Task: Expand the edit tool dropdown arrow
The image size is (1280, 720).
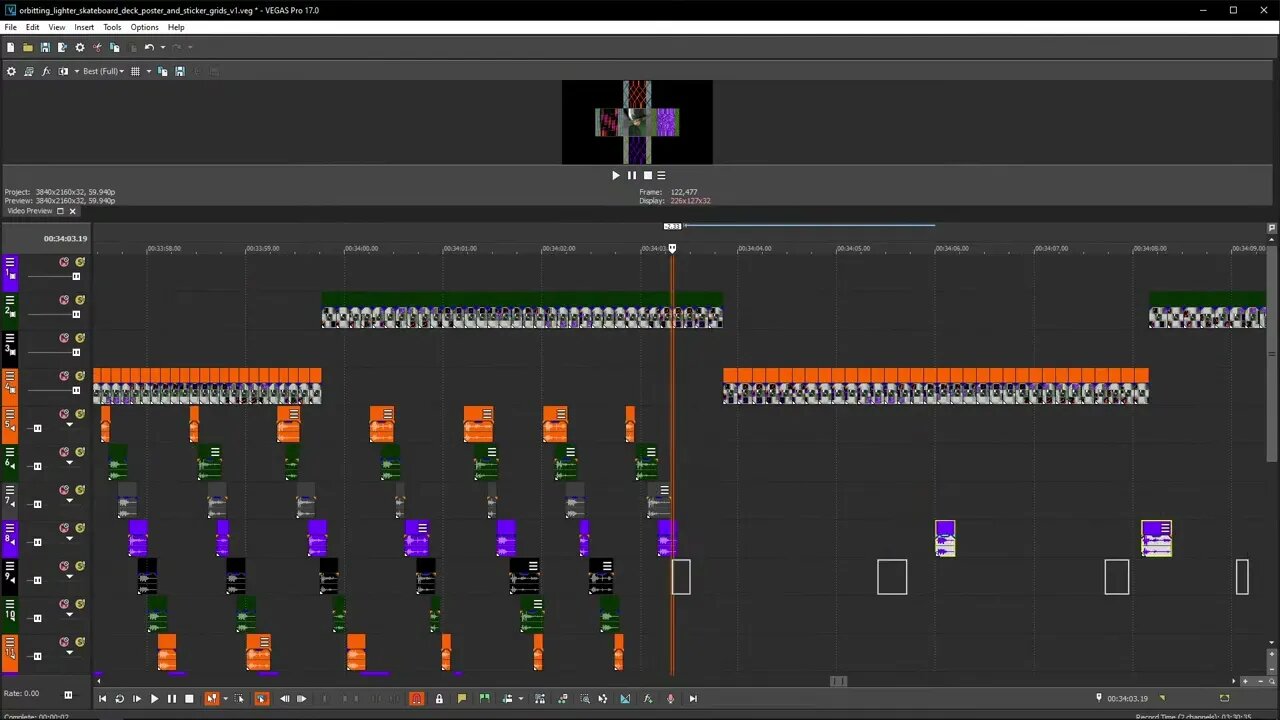Action: point(225,699)
